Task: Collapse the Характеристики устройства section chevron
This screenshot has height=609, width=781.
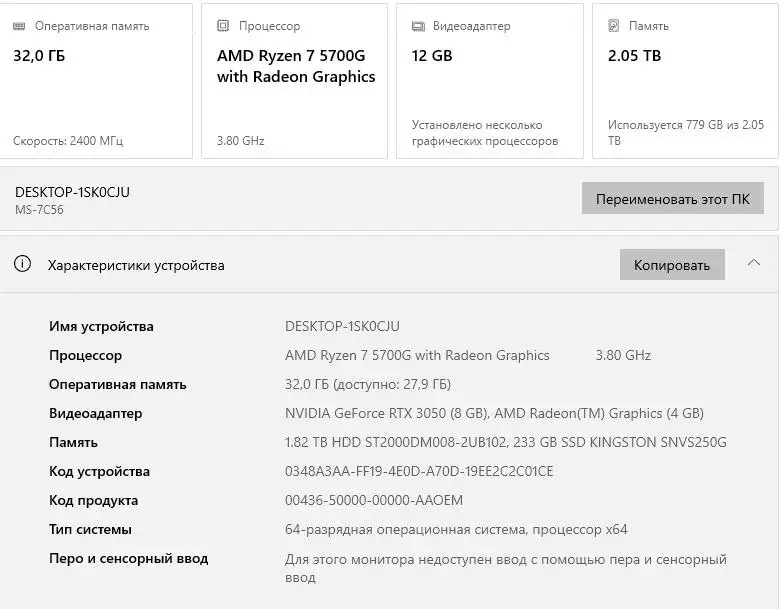Action: pos(754,262)
